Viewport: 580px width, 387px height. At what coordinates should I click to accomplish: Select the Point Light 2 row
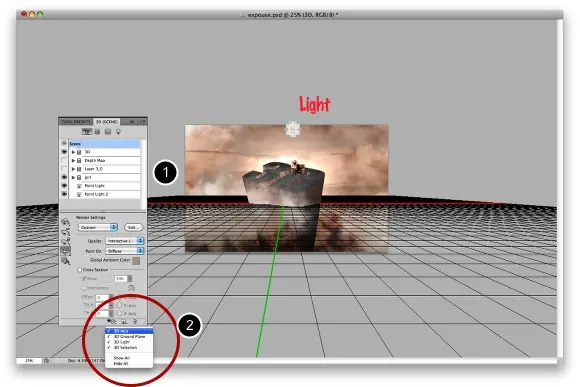[105, 194]
